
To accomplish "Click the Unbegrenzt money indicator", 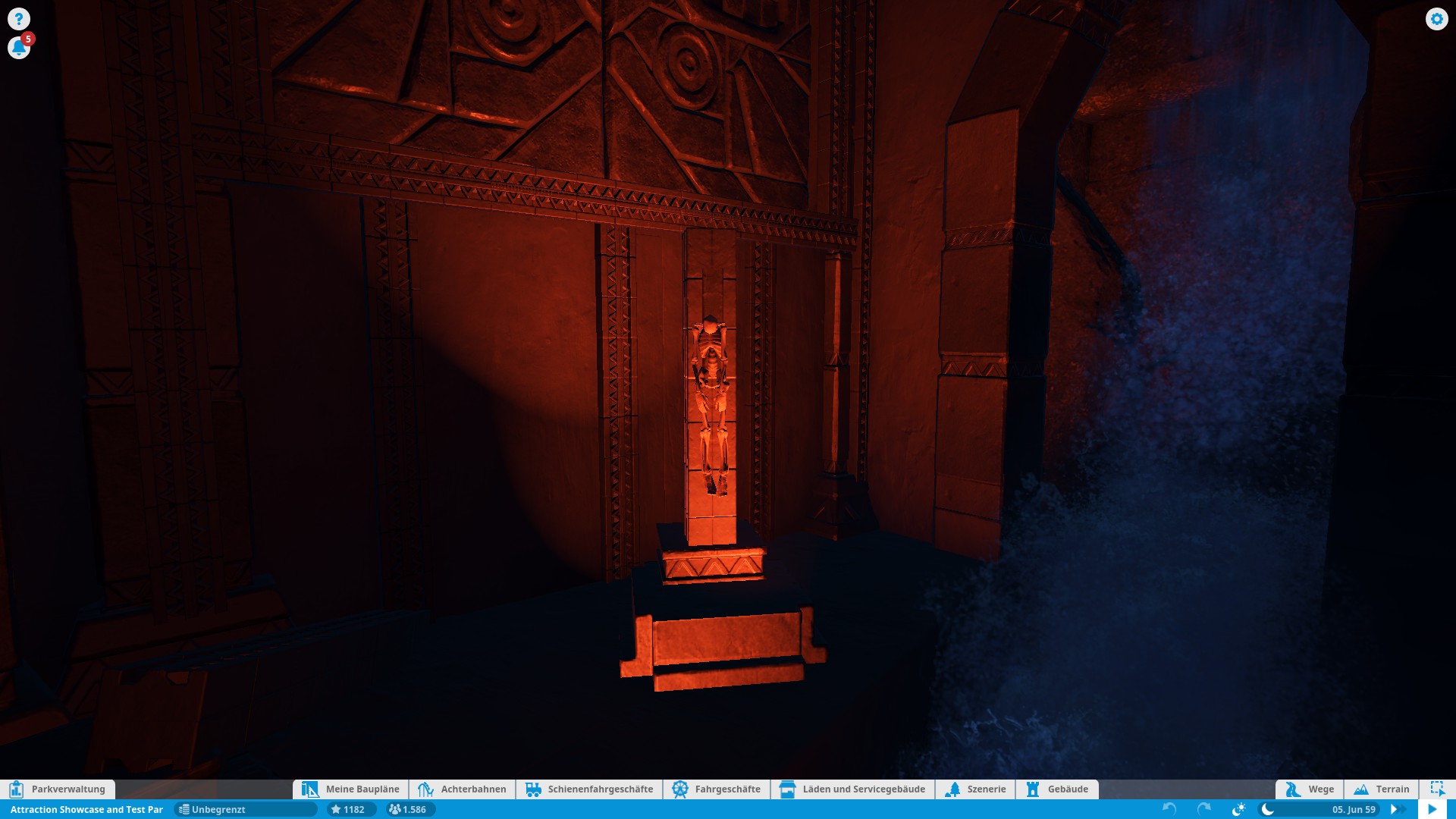I will (x=244, y=809).
